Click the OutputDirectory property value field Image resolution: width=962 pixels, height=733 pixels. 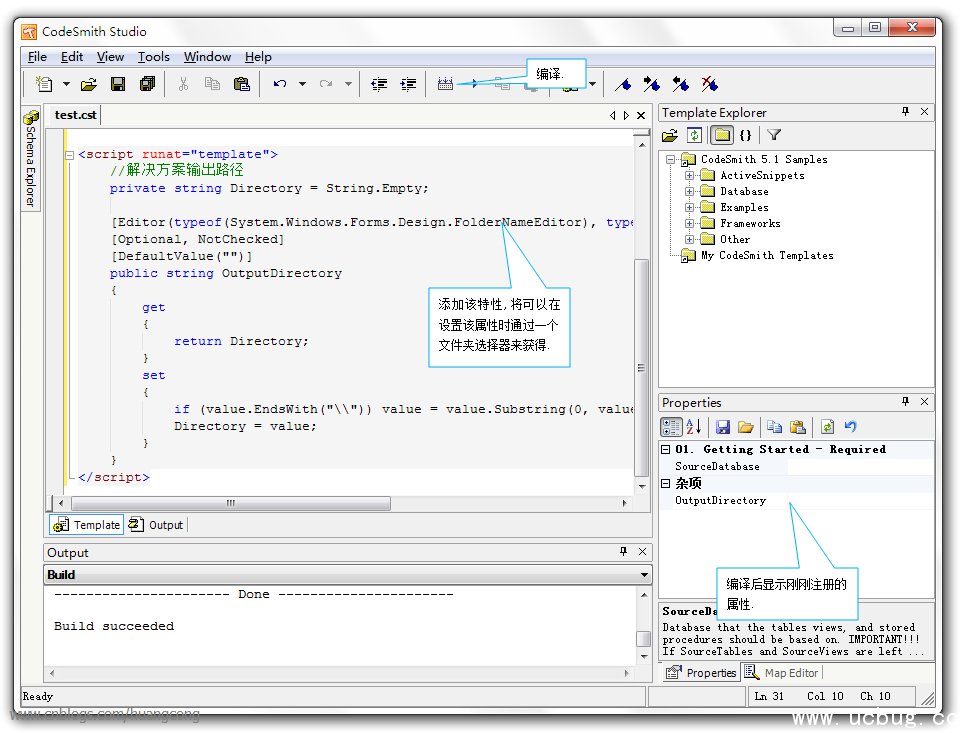pyautogui.click(x=860, y=501)
